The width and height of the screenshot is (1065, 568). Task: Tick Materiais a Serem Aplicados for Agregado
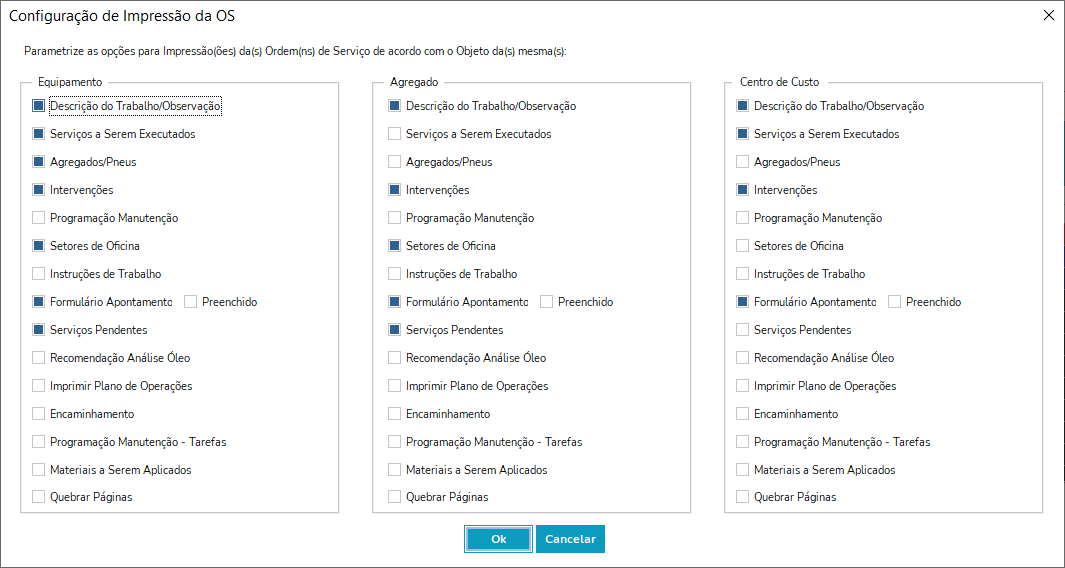(395, 470)
